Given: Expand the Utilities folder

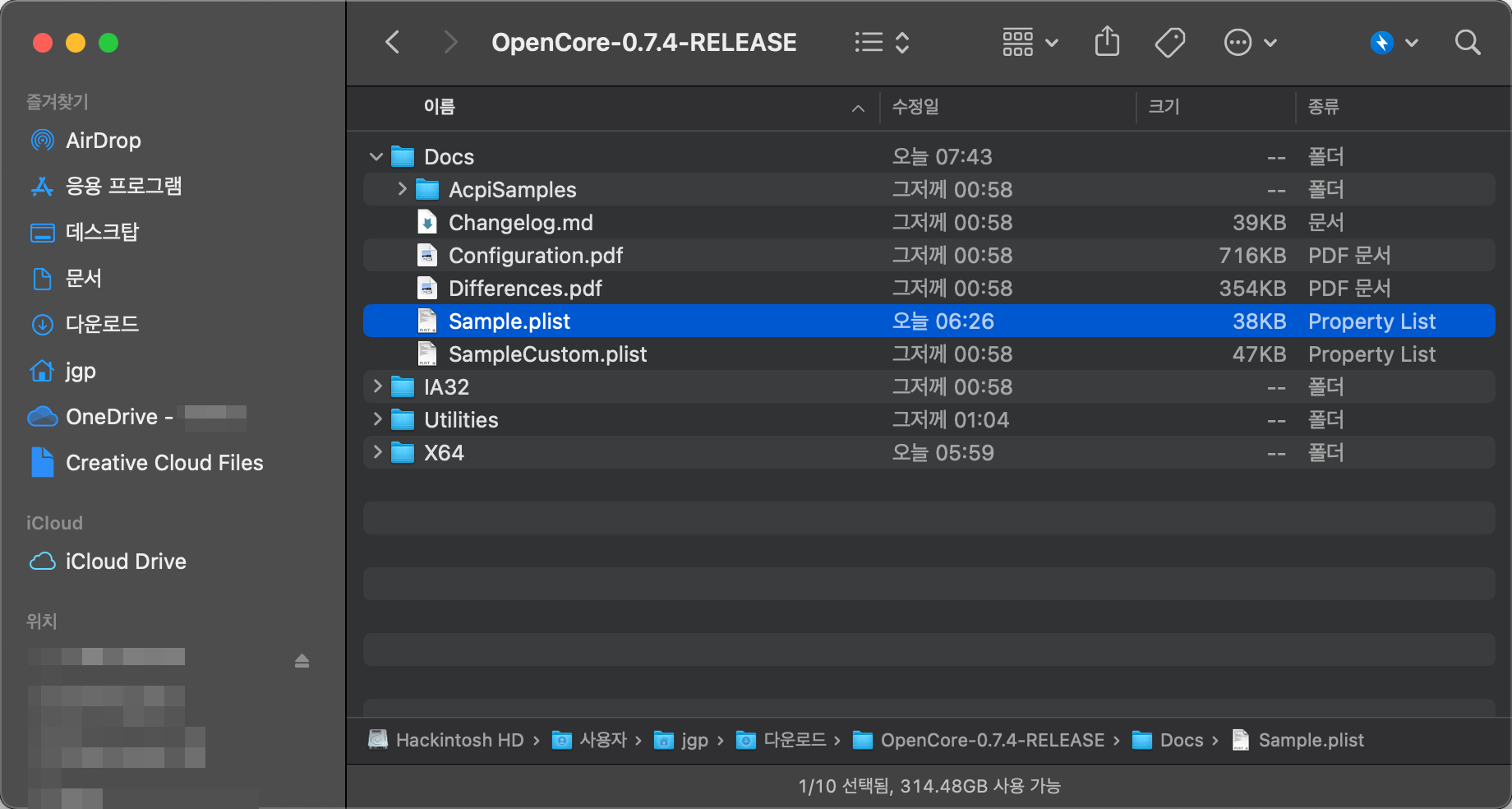Looking at the screenshot, I should click(377, 419).
